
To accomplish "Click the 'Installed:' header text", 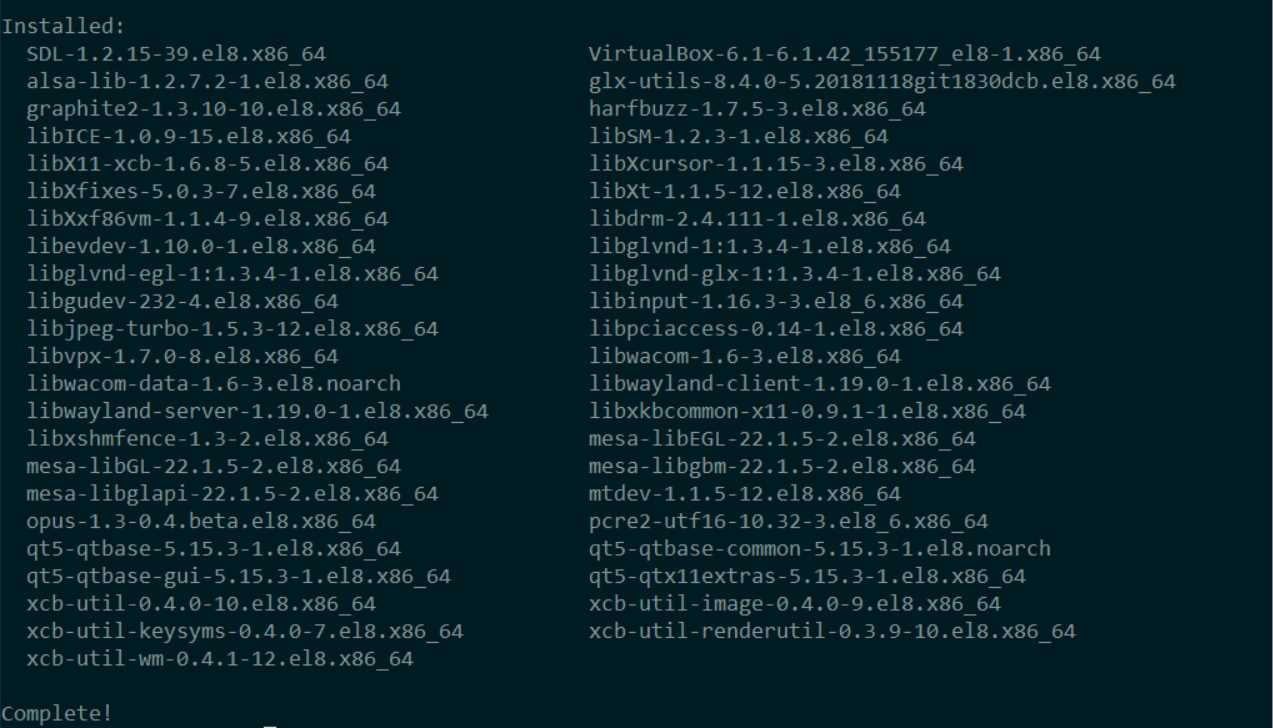I will pos(63,27).
